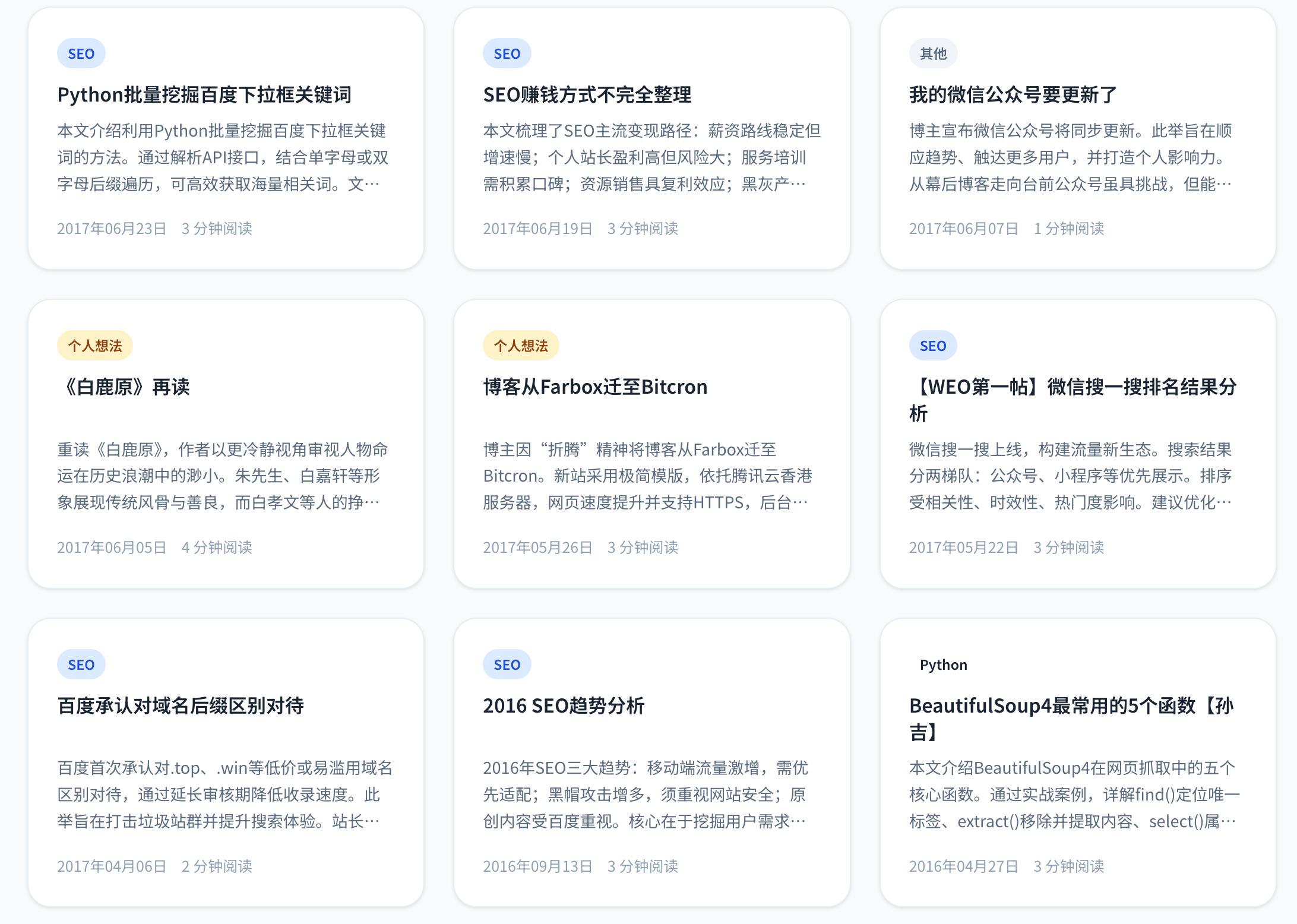Click the date 2016年04月27日 on the BeautifulSoup4 card
The height and width of the screenshot is (924, 1297).
[x=964, y=866]
